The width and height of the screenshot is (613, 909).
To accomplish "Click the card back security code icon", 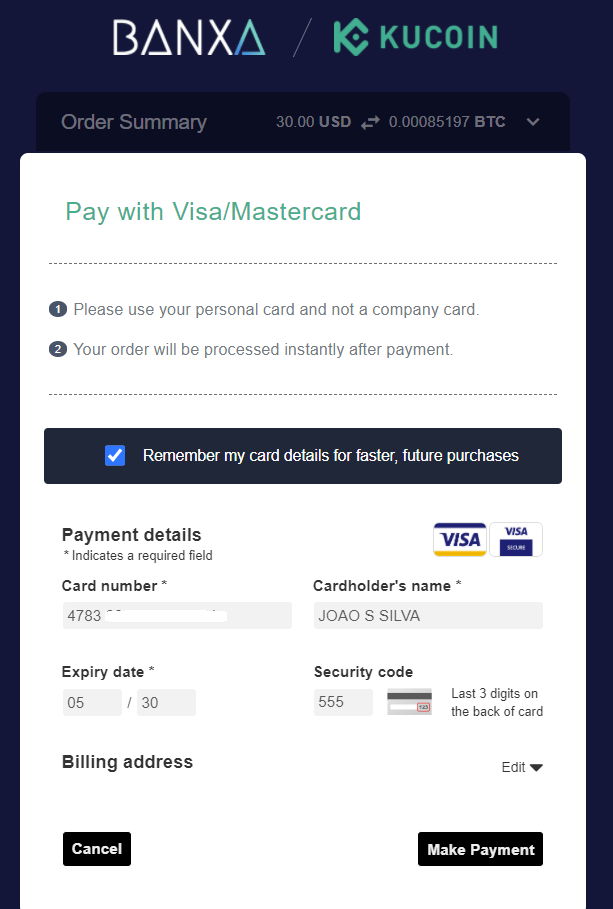I will tap(409, 702).
